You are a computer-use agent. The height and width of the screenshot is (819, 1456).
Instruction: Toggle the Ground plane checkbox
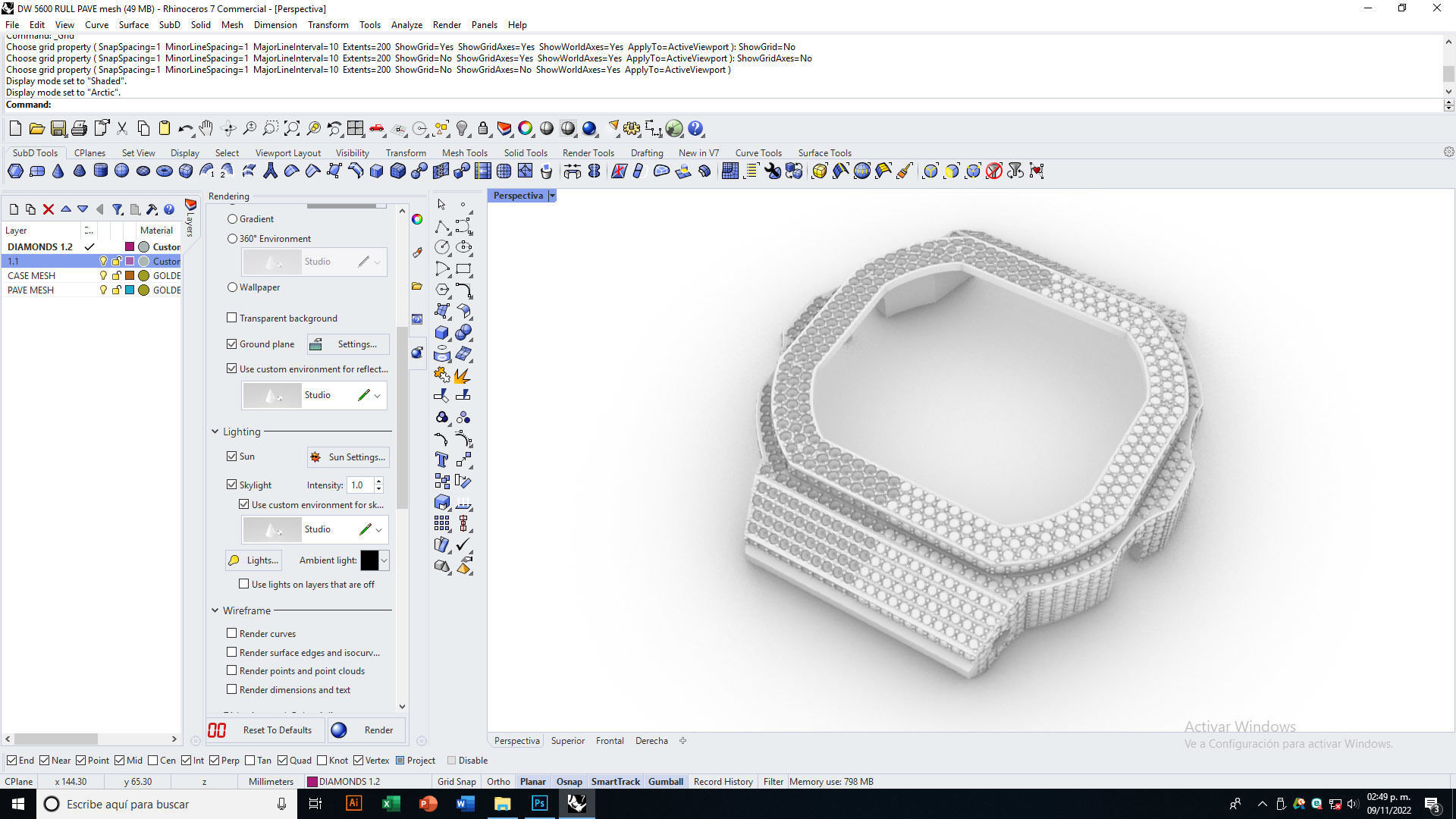[x=232, y=344]
